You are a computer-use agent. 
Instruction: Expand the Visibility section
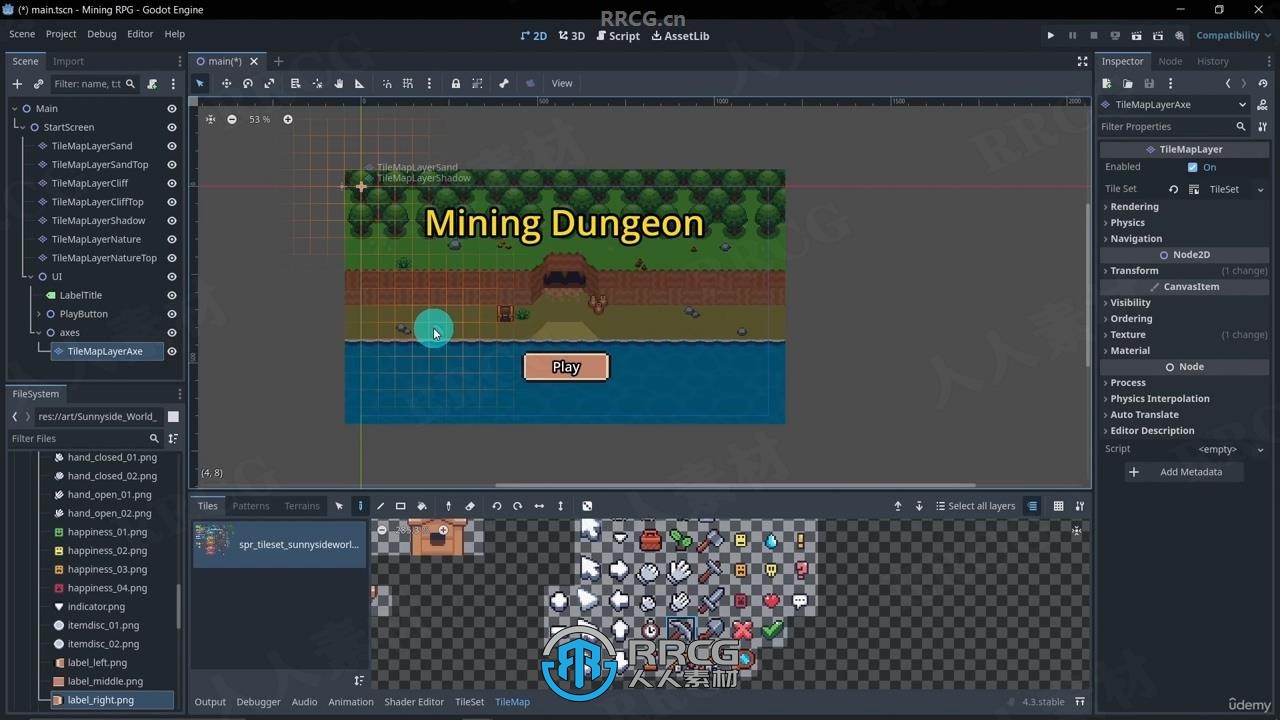tap(1130, 303)
